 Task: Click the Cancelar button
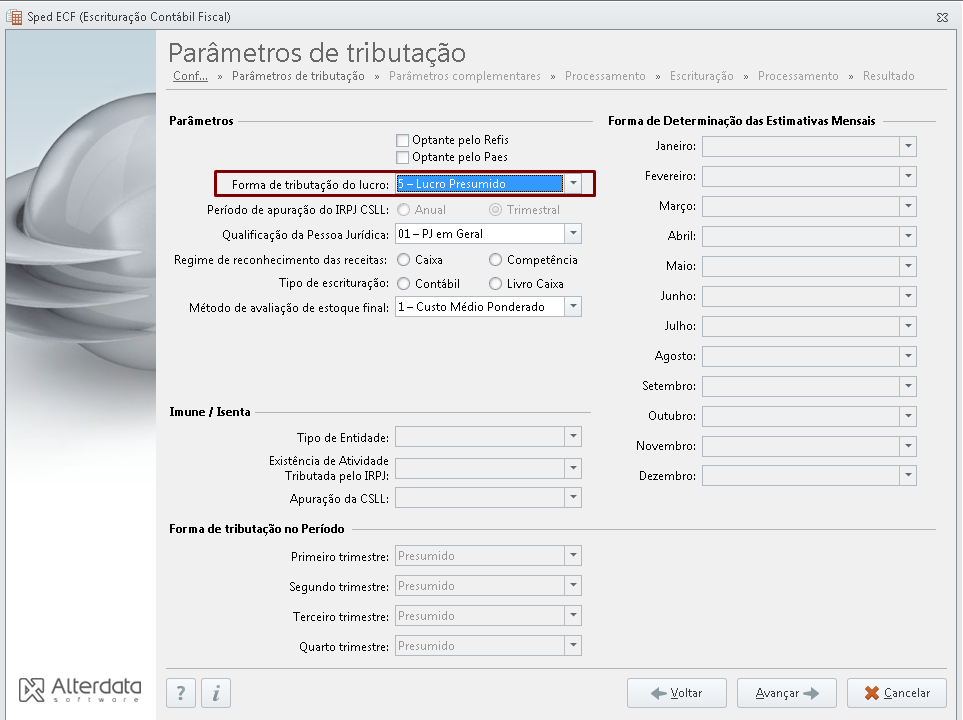point(897,693)
